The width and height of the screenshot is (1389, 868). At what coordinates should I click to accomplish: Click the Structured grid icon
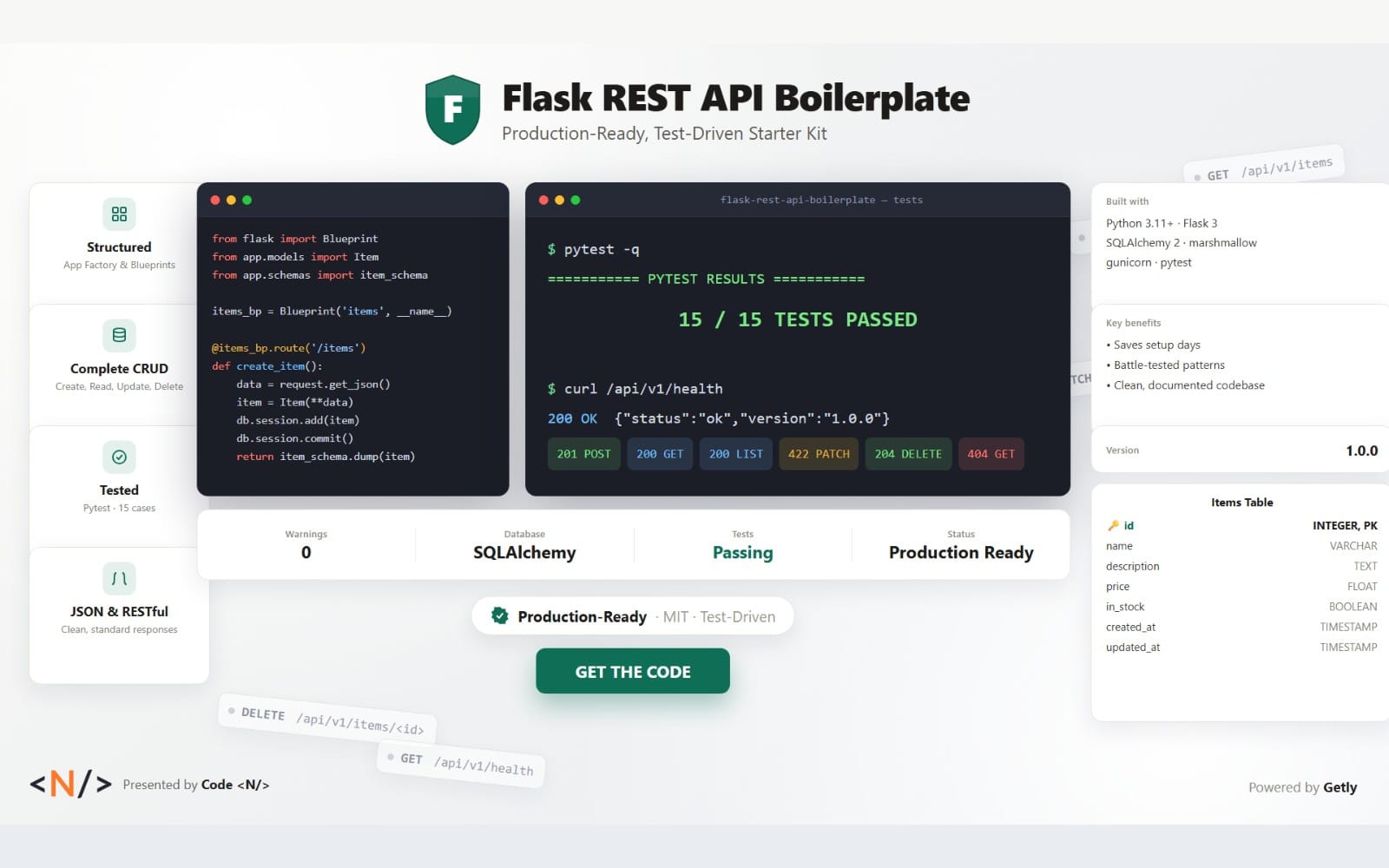(x=119, y=214)
